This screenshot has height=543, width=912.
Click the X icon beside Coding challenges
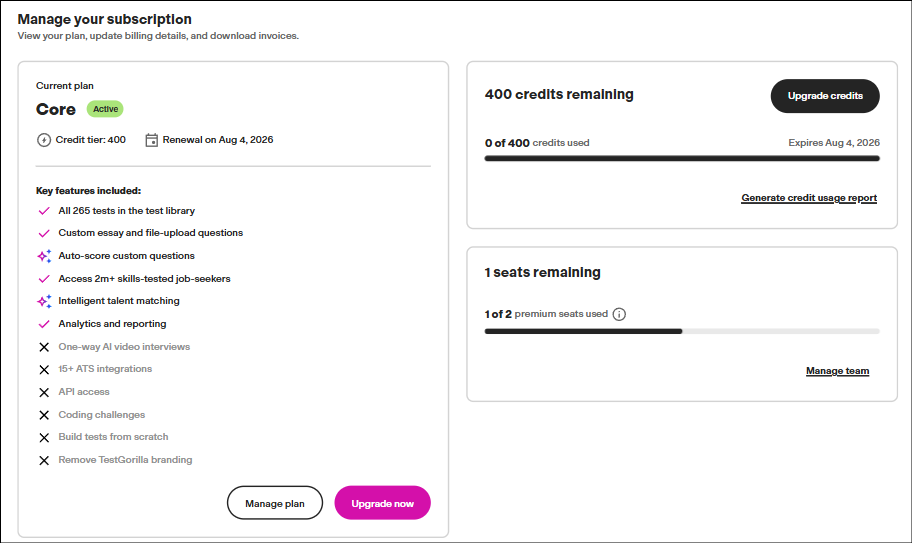click(x=44, y=415)
